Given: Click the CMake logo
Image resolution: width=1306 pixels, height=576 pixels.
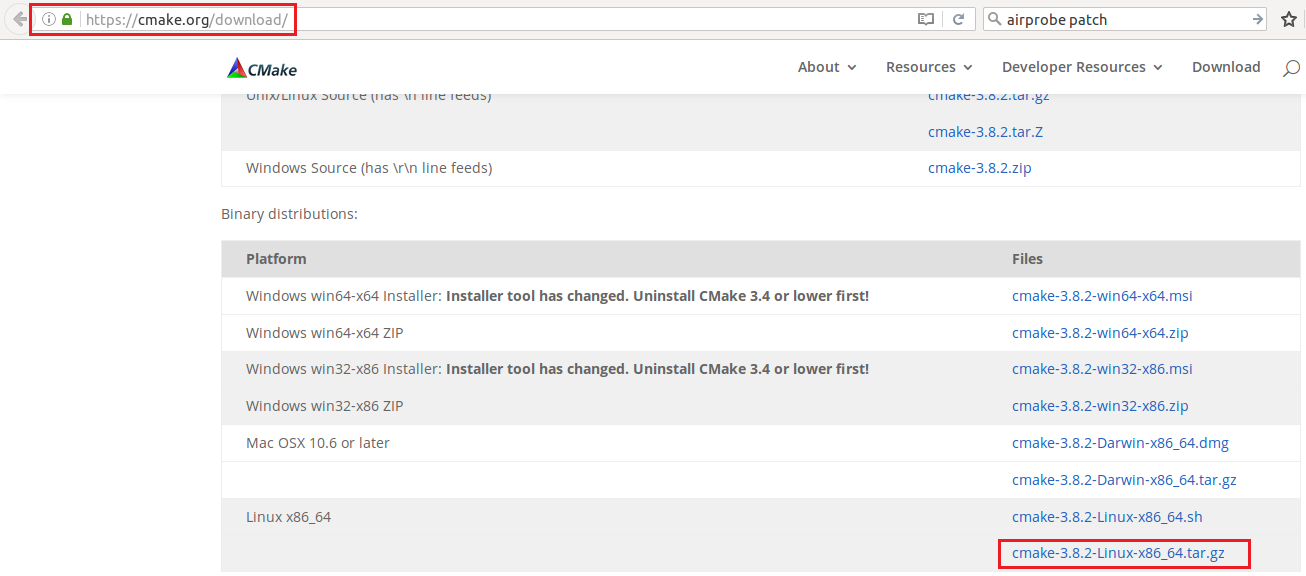Looking at the screenshot, I should pyautogui.click(x=262, y=68).
